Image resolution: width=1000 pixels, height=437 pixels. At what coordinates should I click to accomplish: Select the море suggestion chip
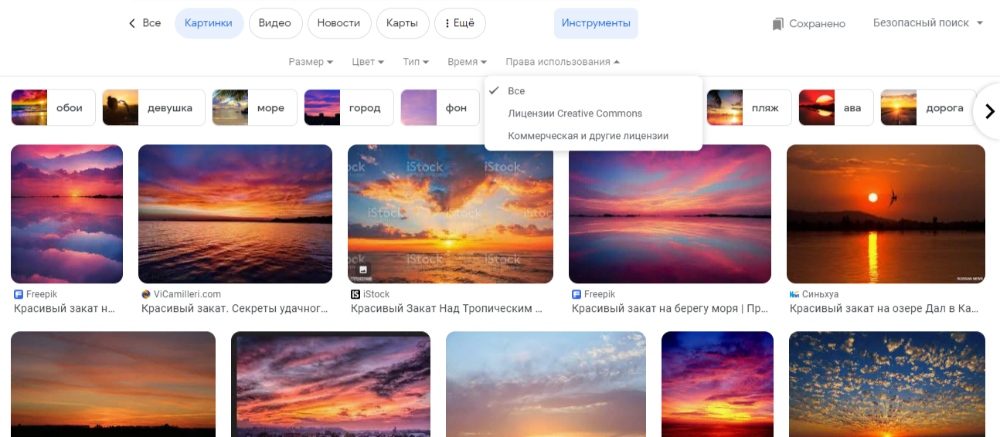254,108
